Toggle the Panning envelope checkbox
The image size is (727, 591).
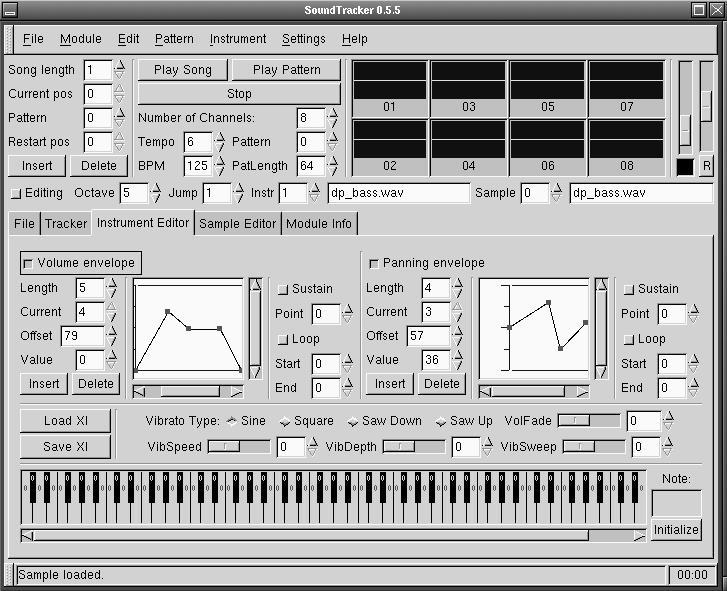pos(373,263)
